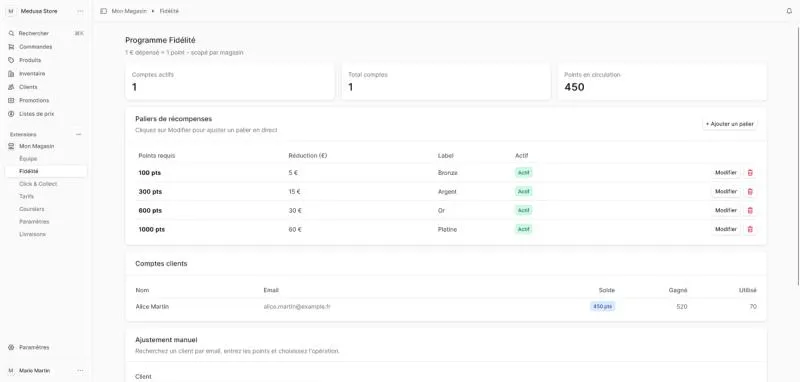Click the Mon Magasin store icon
The width and height of the screenshot is (800, 382).
coord(11,146)
